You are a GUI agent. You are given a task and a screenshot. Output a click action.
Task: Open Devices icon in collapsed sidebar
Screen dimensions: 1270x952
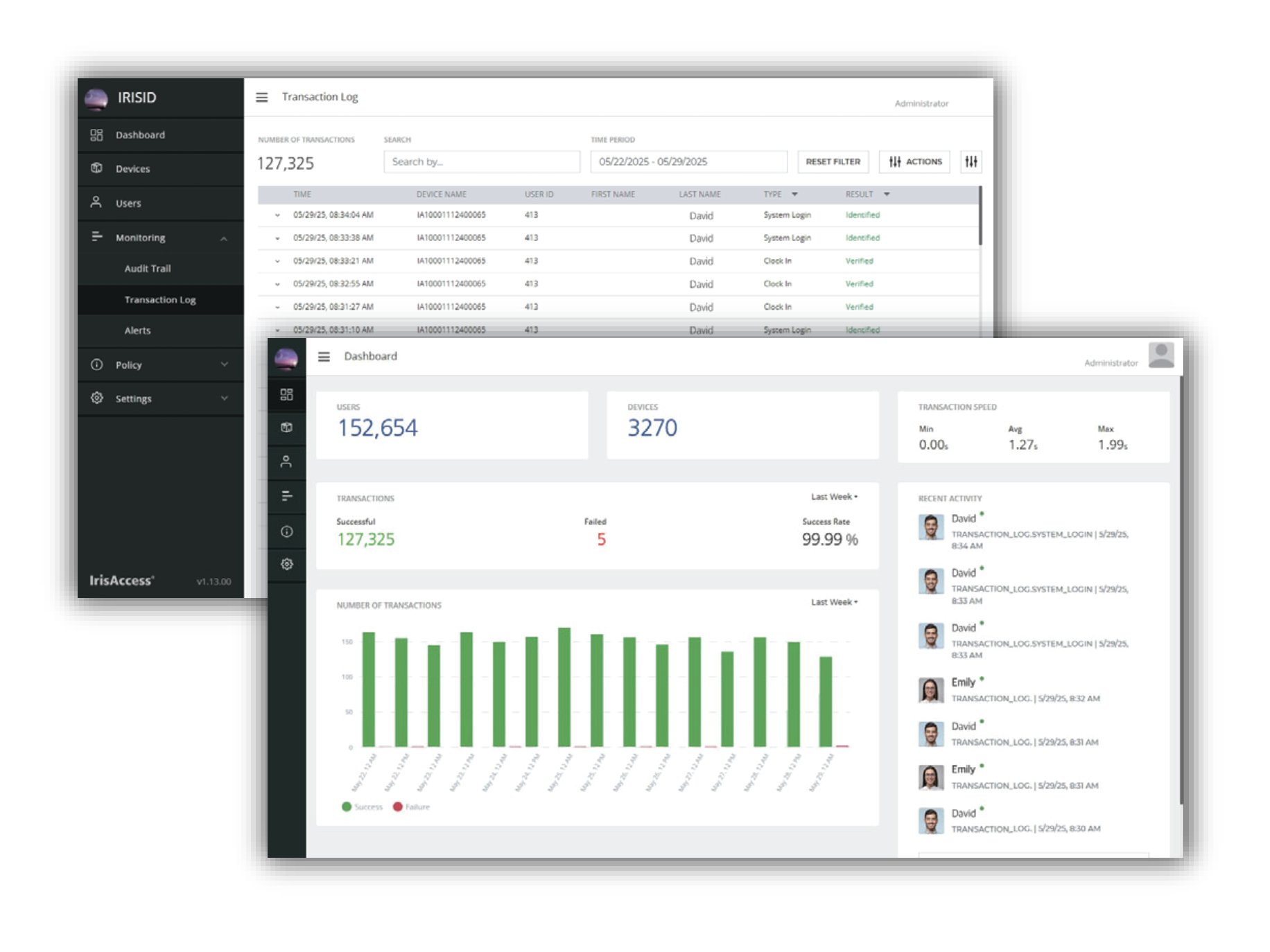click(x=286, y=427)
